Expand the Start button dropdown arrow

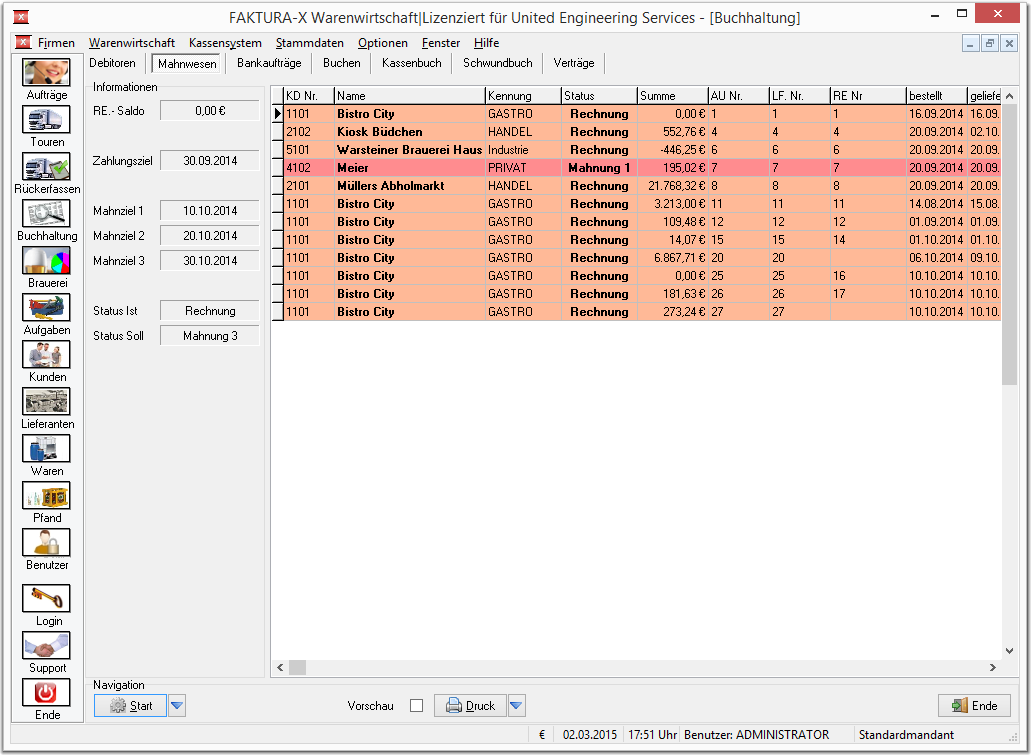(x=177, y=706)
